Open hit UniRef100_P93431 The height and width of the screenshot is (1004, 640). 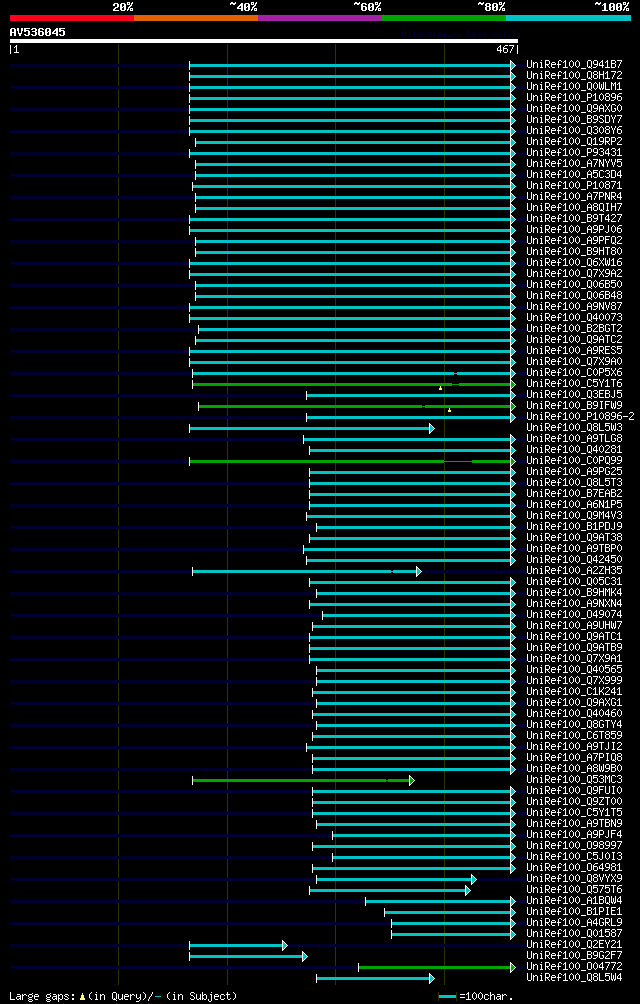click(574, 152)
